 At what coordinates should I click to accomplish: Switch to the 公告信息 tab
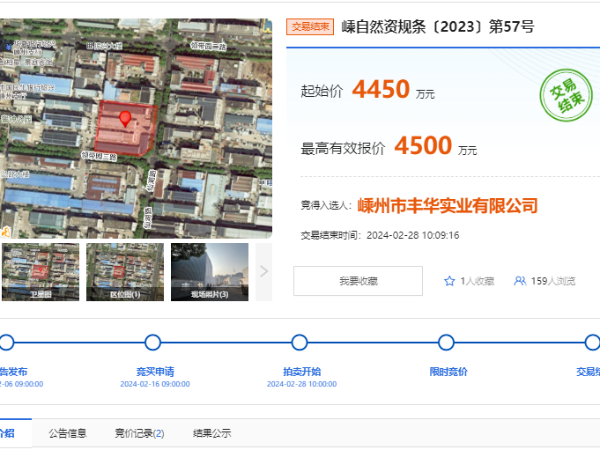point(68,433)
